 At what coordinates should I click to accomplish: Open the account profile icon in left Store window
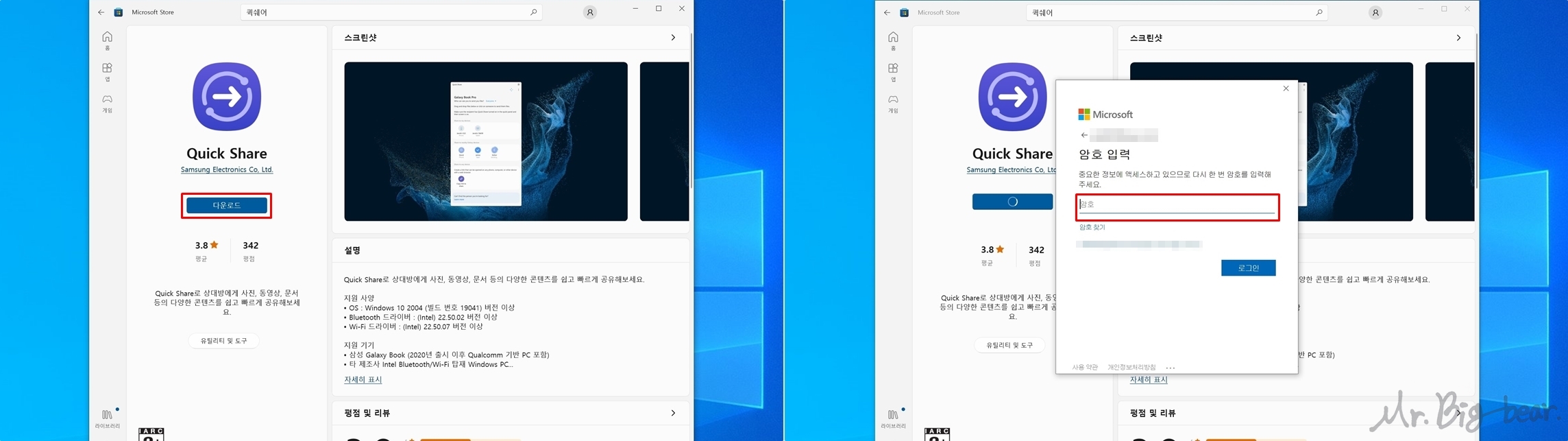589,12
